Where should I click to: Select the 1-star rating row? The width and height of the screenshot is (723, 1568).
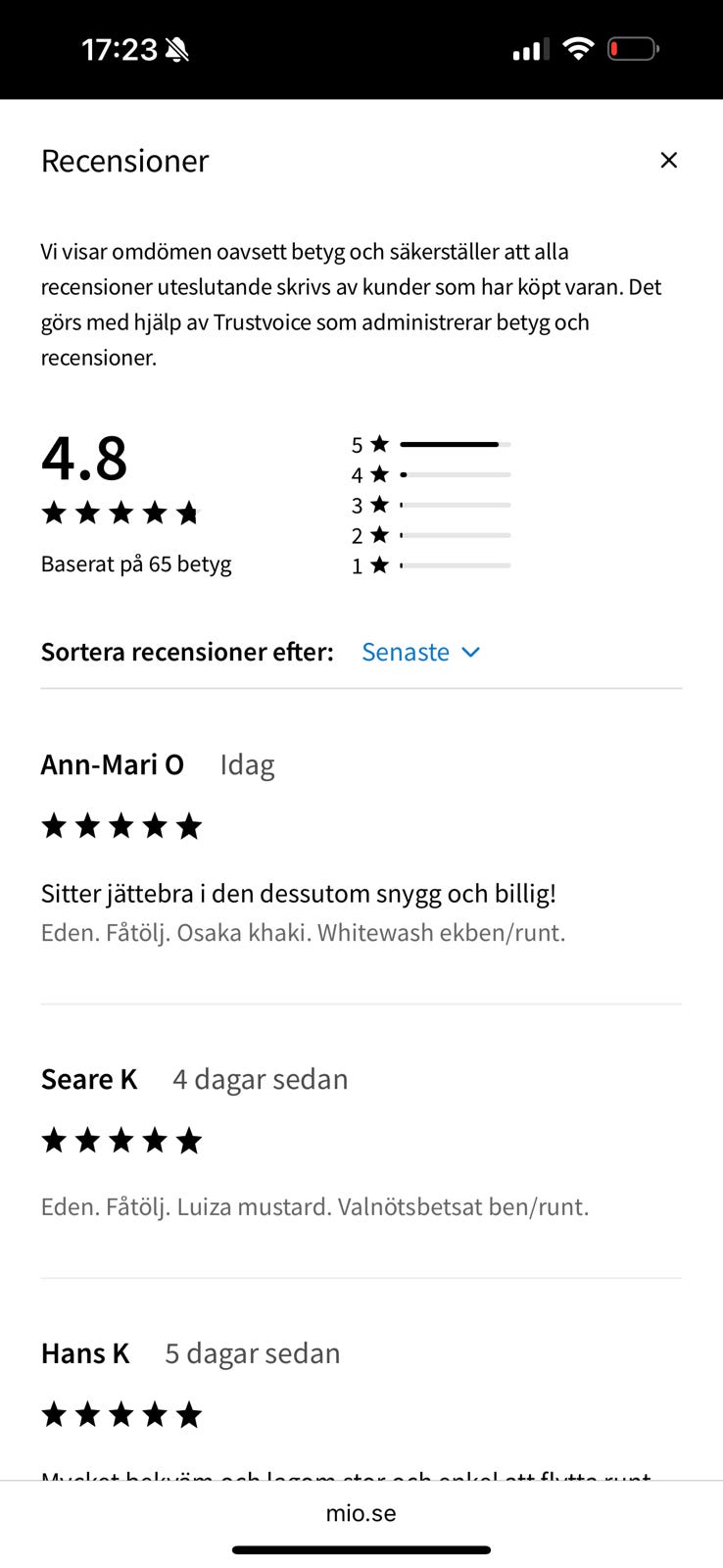431,565
